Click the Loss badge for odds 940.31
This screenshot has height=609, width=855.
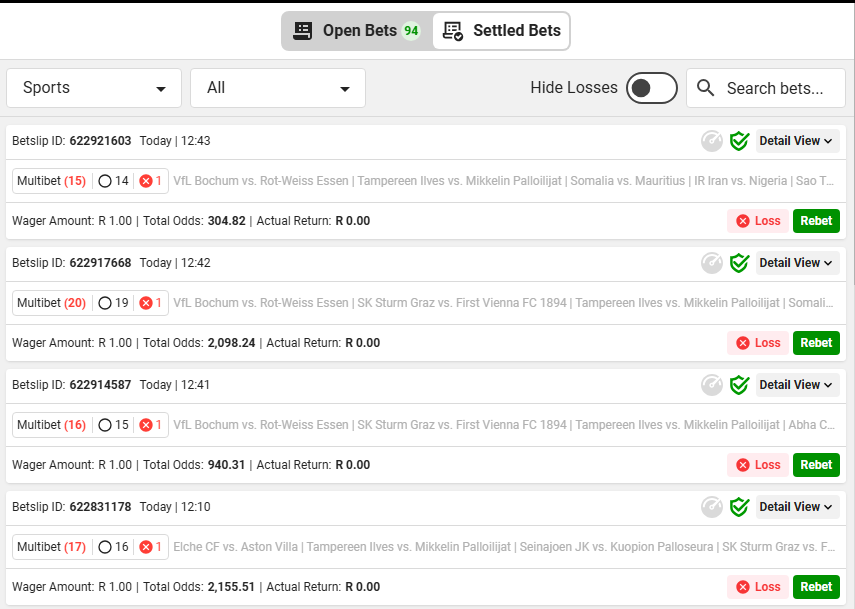758,465
